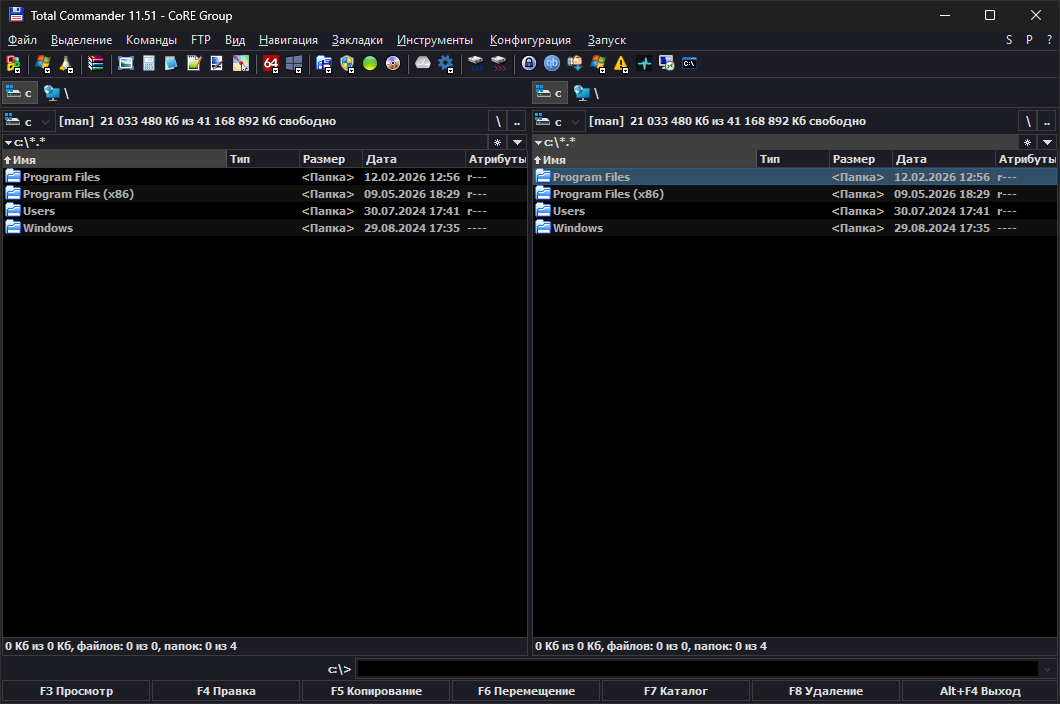
Task: Open the Выделение menu
Action: [82, 40]
